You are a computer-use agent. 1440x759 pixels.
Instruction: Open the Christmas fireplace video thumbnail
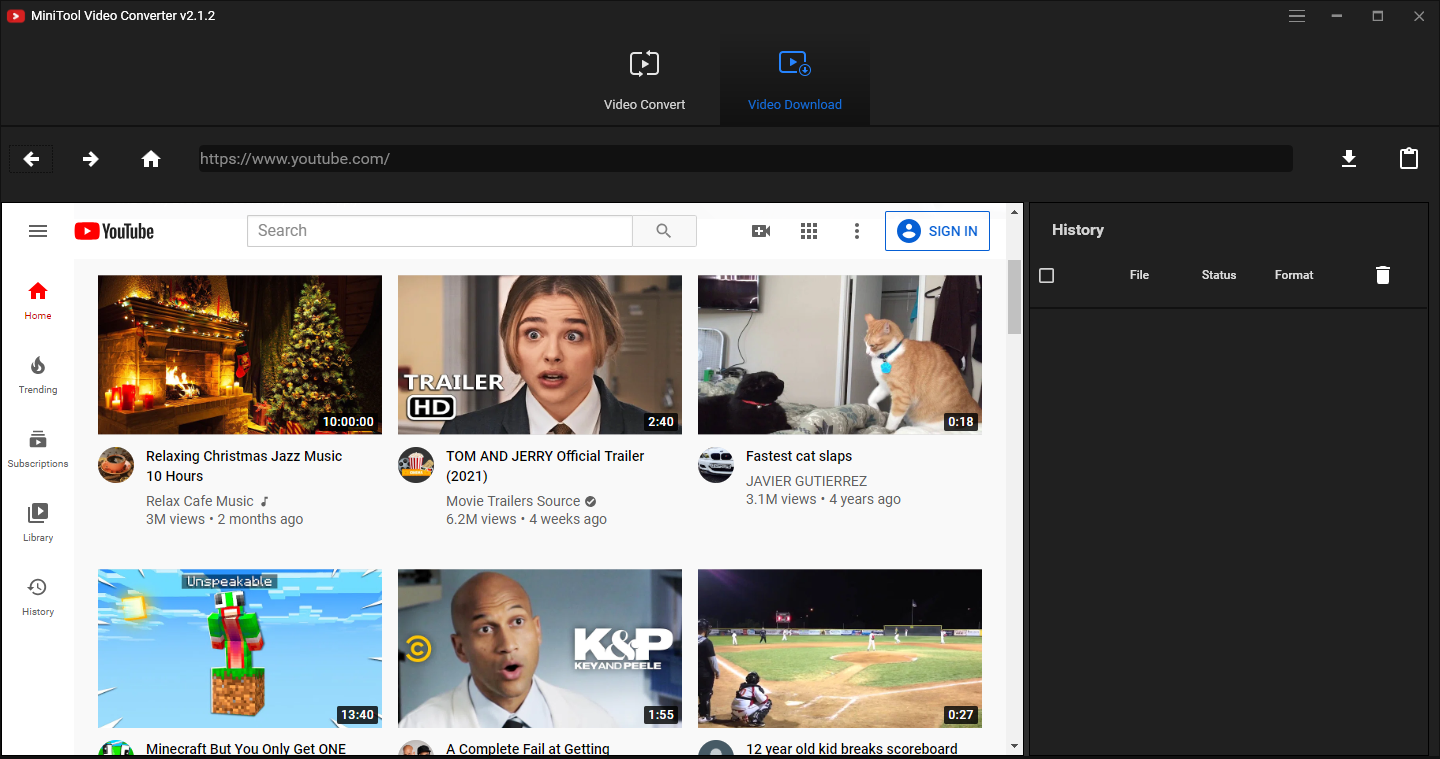tap(240, 355)
